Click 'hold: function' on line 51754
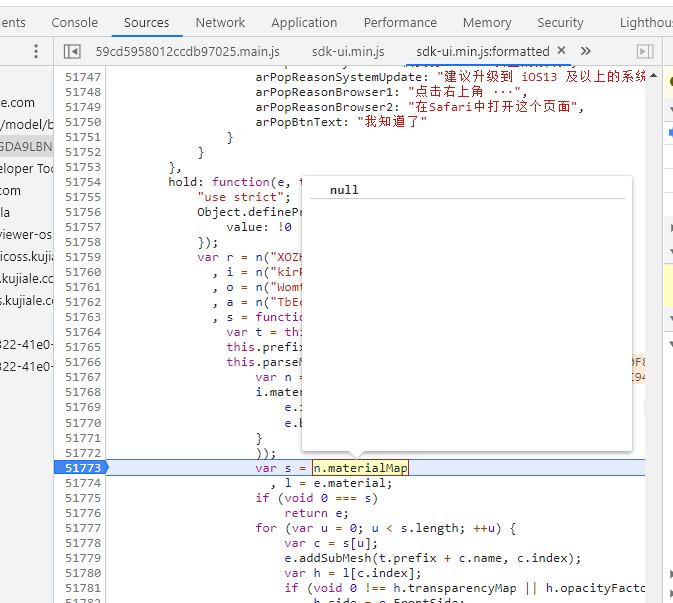Screen dimensions: 673x603 click(x=218, y=182)
